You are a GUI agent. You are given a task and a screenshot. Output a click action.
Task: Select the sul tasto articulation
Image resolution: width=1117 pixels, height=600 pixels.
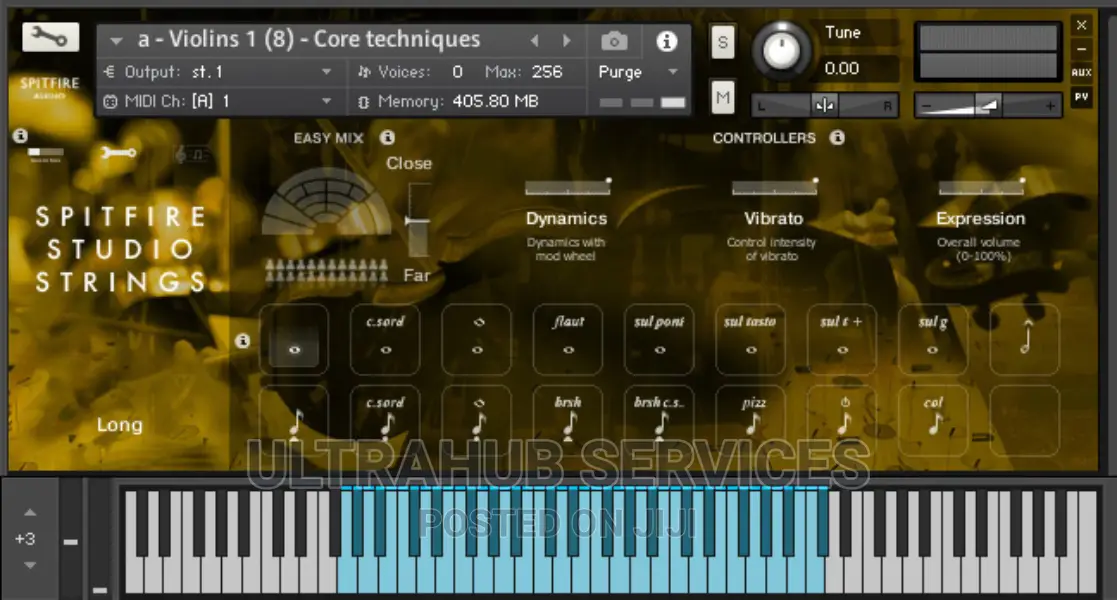click(x=750, y=339)
